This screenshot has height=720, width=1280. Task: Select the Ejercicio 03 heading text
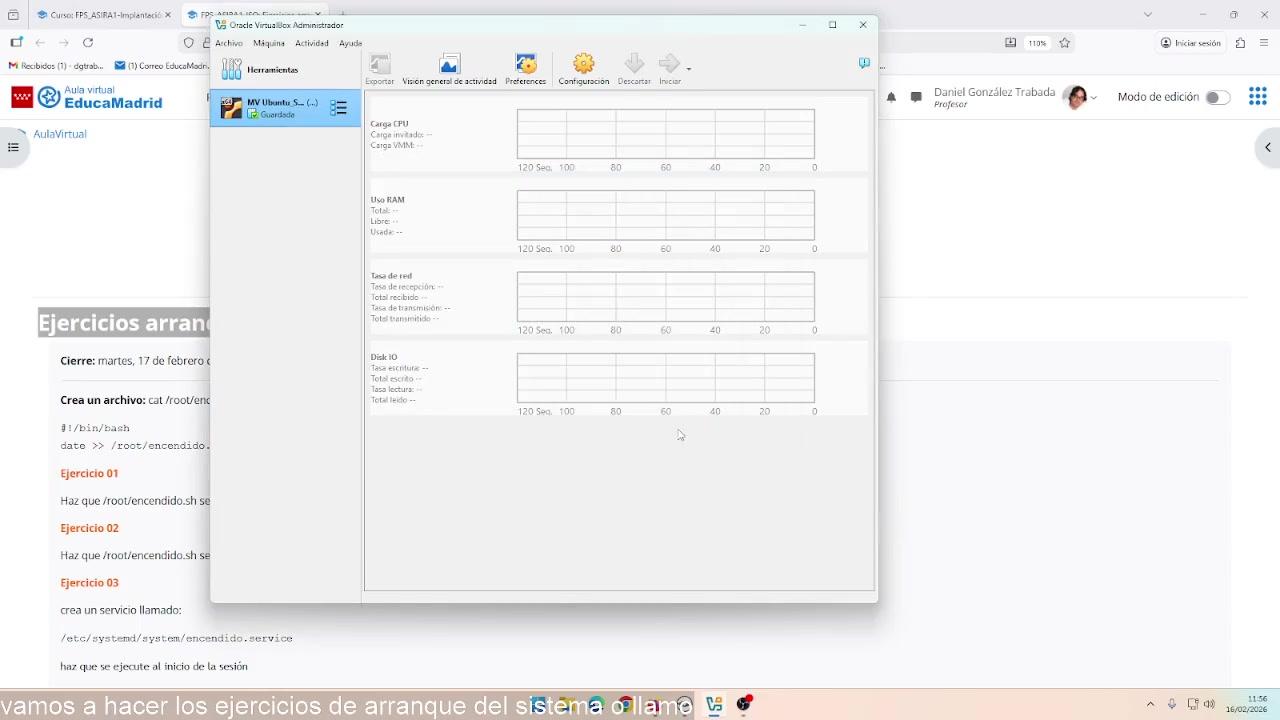(x=89, y=583)
